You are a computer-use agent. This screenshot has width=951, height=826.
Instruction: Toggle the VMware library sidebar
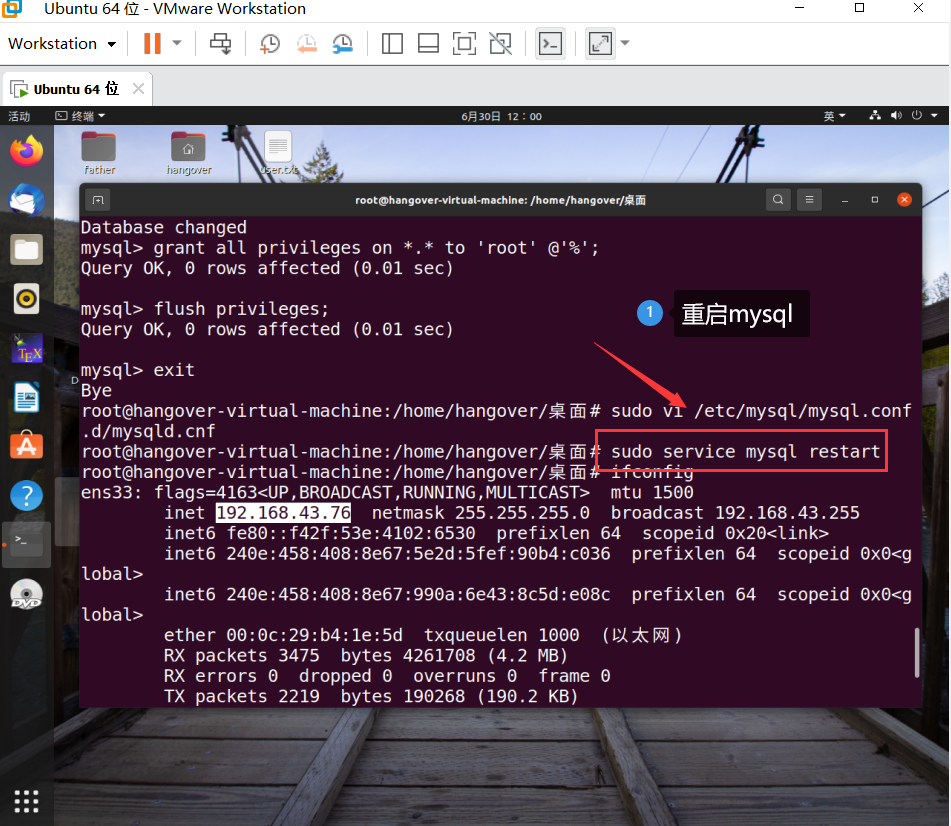pyautogui.click(x=392, y=44)
